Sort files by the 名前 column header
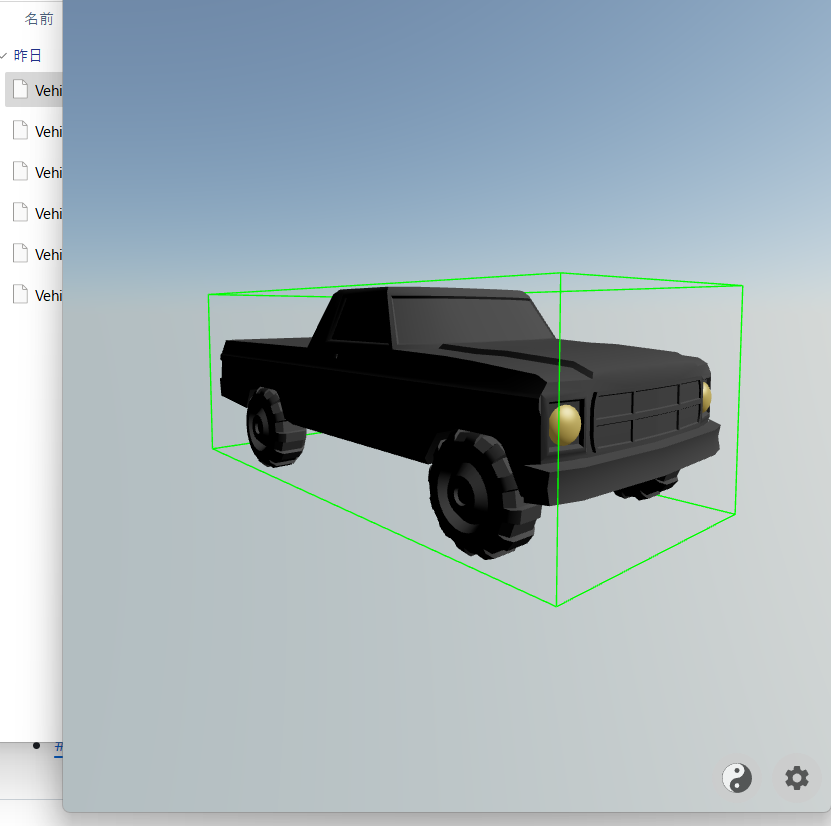This screenshot has width=831, height=826. pos(37,17)
